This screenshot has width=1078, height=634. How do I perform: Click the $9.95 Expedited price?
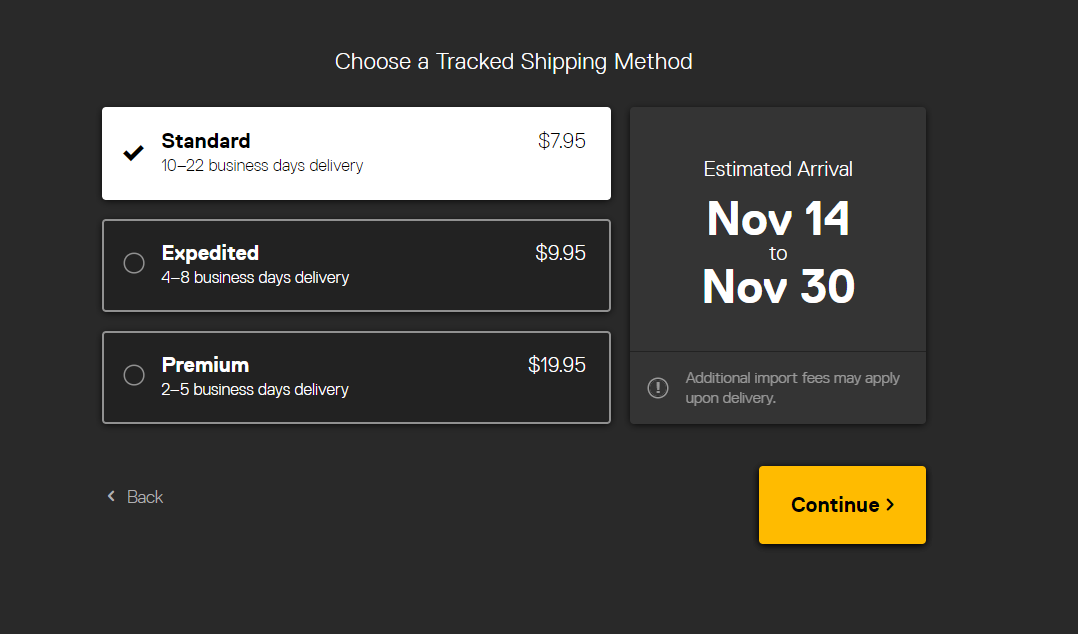[x=560, y=253]
